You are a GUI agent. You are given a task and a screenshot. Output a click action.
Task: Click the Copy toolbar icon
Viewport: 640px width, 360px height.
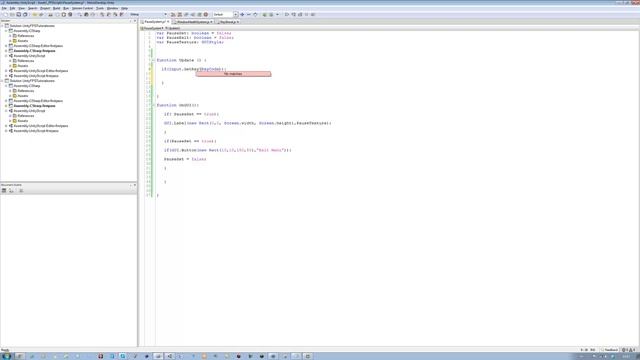(x=57, y=14)
